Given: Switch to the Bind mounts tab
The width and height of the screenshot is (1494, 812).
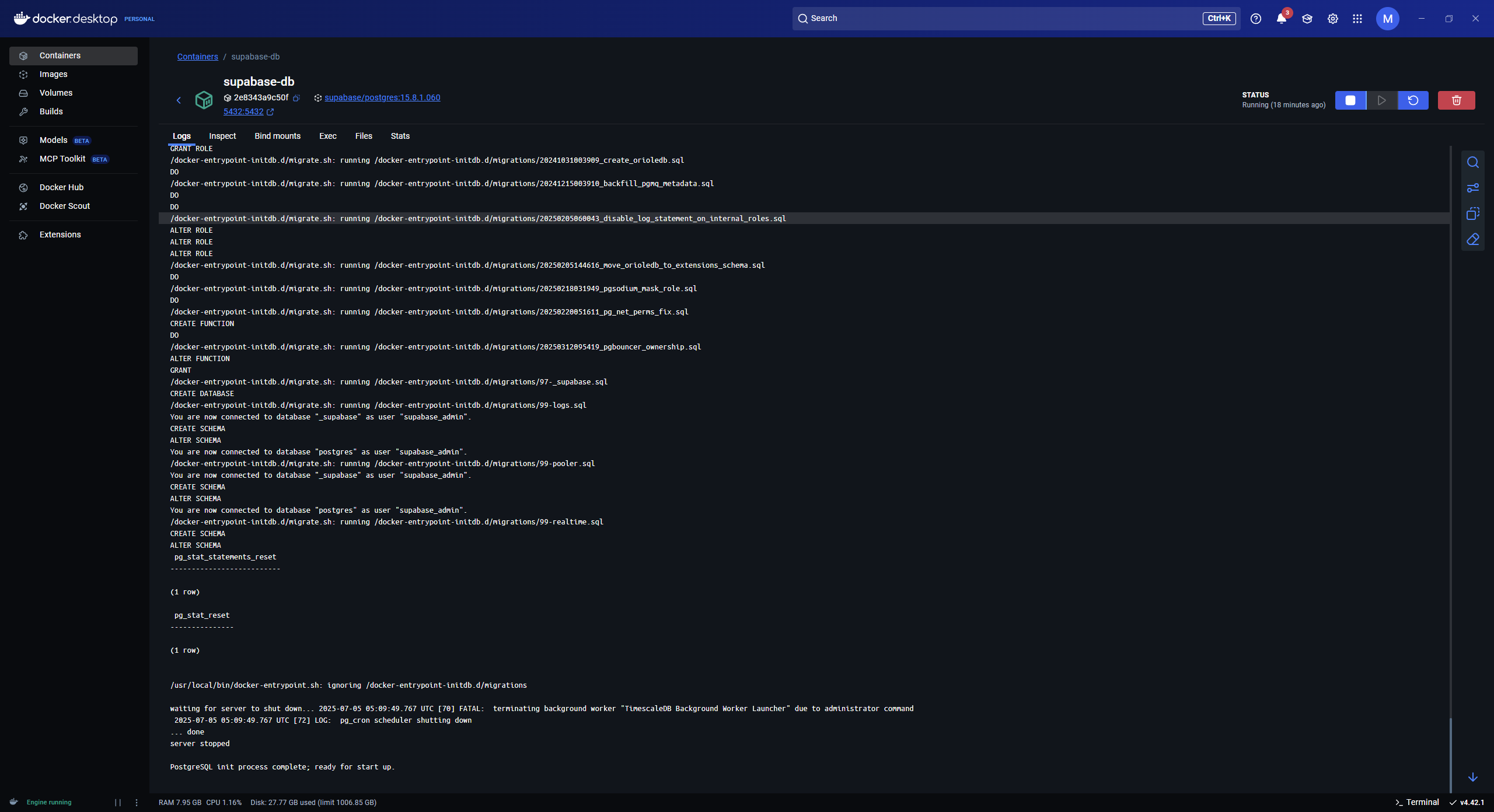Looking at the screenshot, I should [277, 136].
